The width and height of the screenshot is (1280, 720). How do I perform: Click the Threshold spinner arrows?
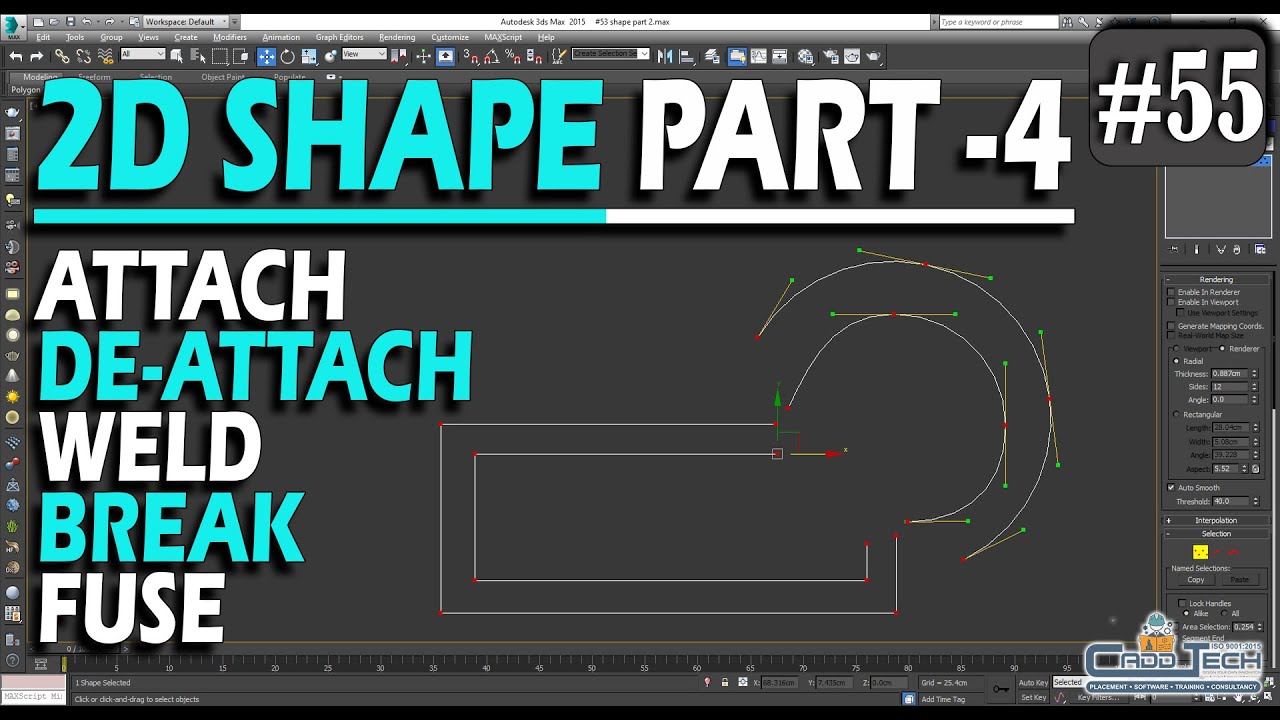click(1255, 501)
